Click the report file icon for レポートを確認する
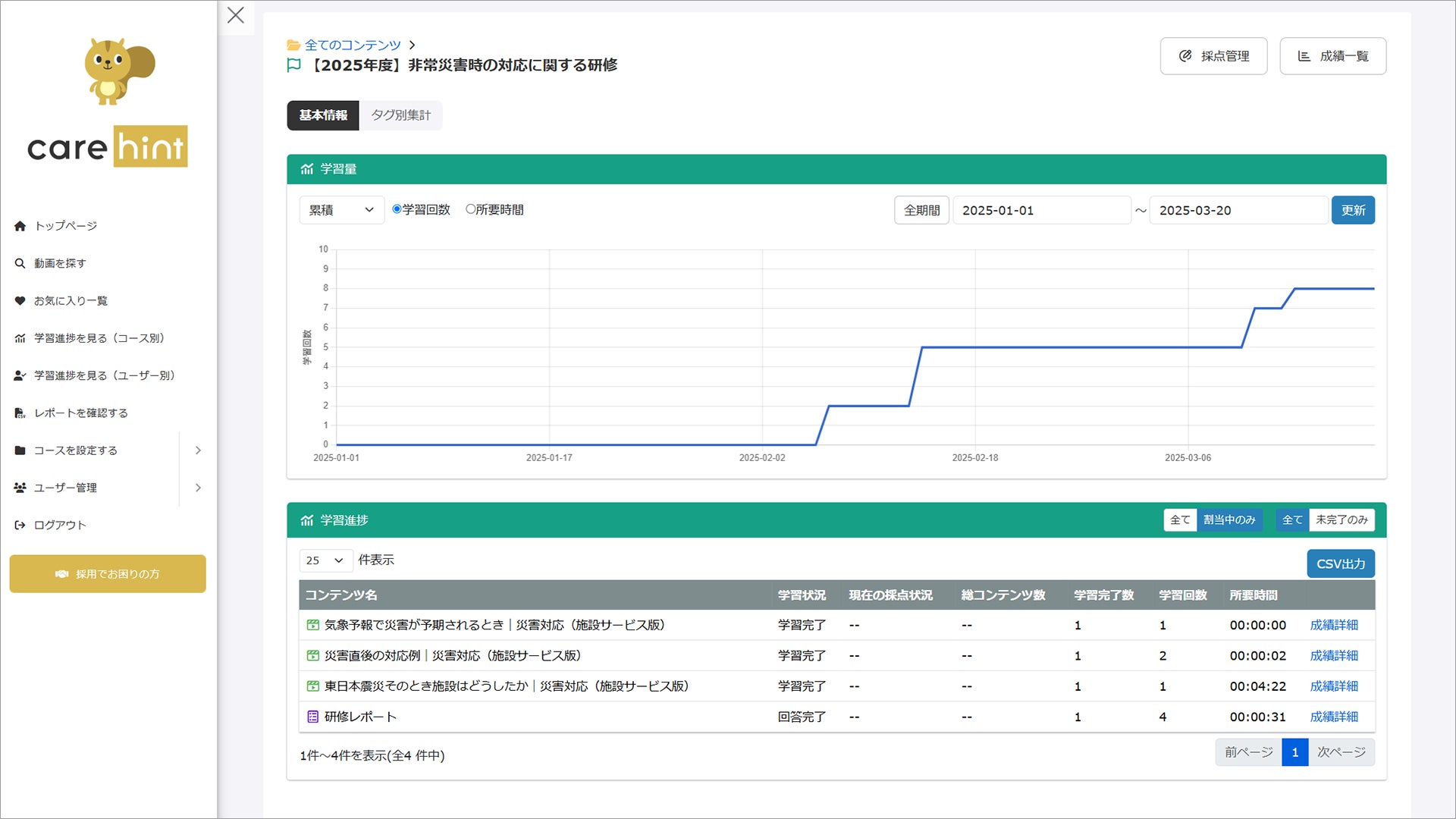The width and height of the screenshot is (1456, 819). [x=20, y=413]
